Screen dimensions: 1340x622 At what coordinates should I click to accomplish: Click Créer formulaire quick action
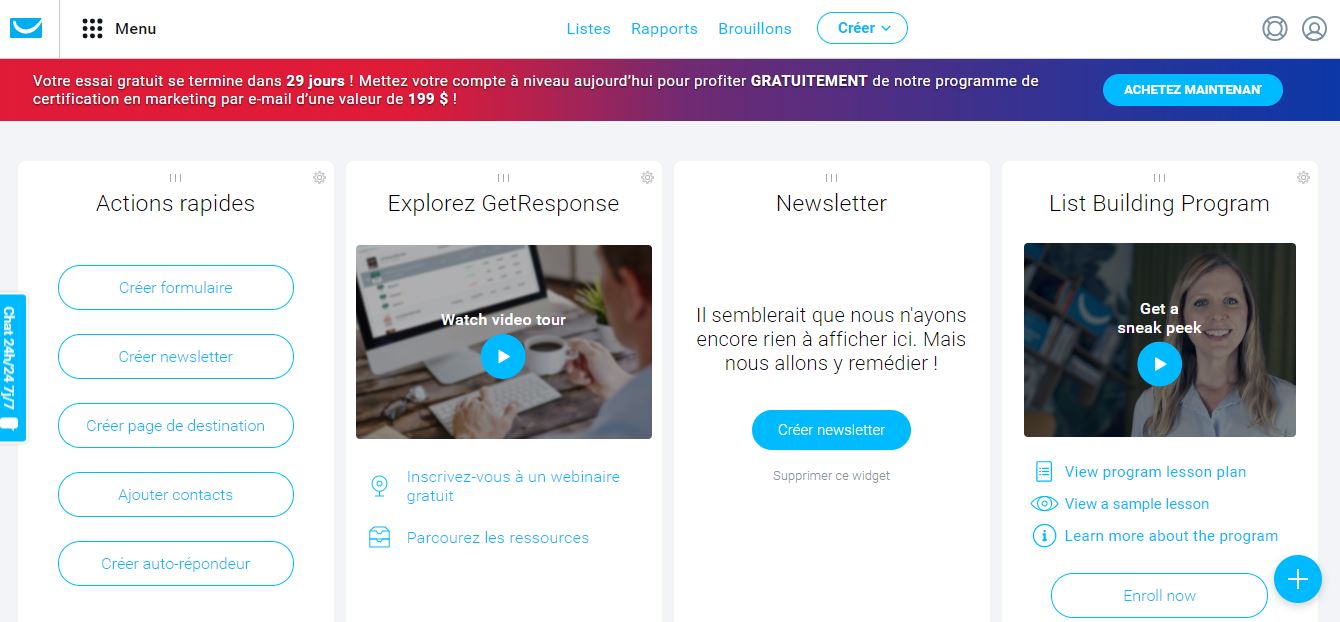(x=176, y=287)
